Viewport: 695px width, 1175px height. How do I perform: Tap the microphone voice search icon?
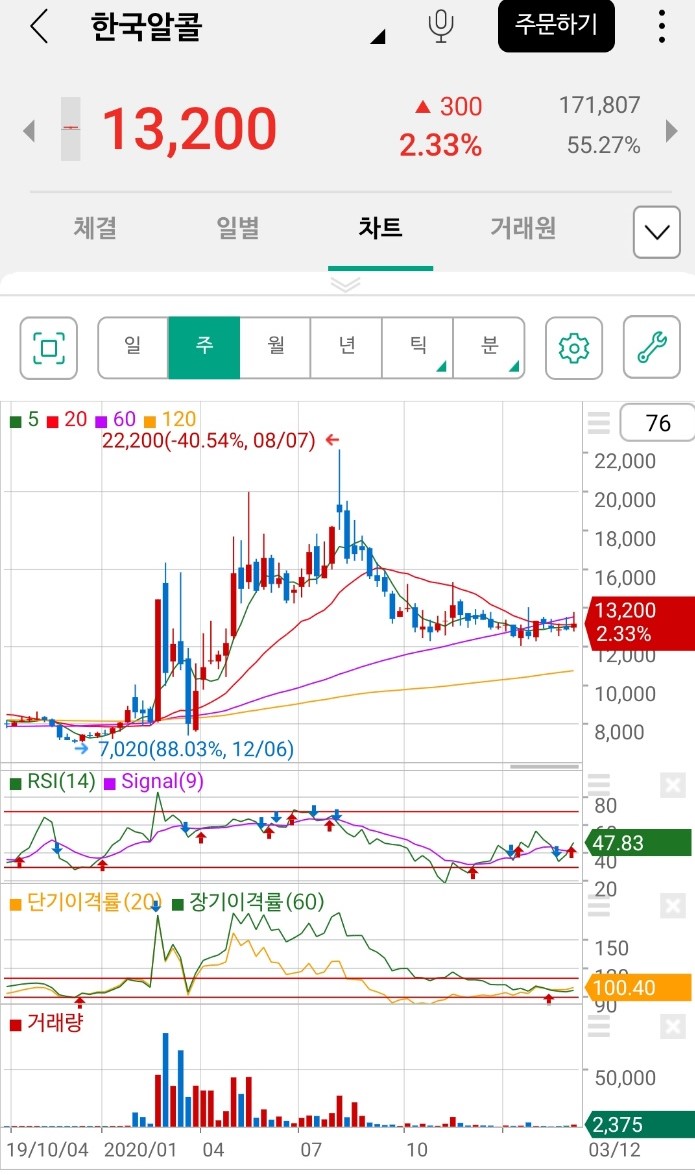pos(441,26)
